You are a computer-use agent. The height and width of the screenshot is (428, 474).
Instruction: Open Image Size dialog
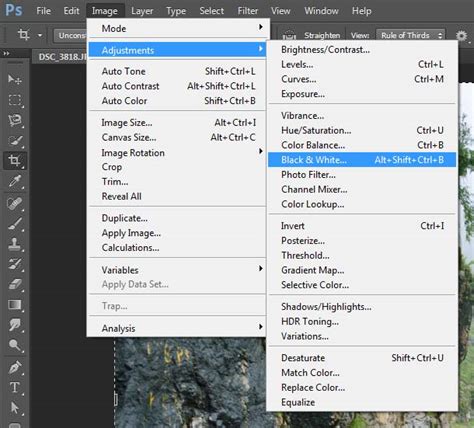click(178, 123)
